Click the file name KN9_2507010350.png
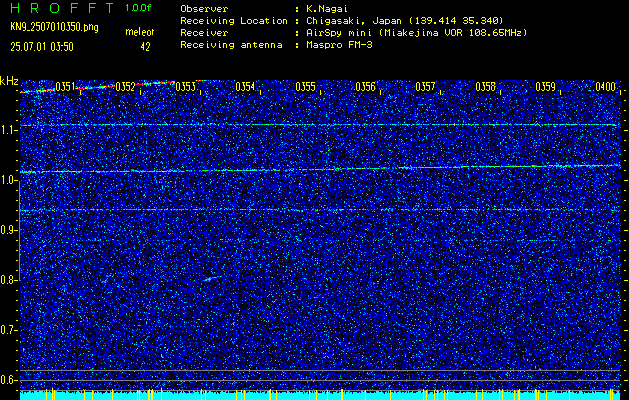Screen dimensions: 629x400 point(54,27)
